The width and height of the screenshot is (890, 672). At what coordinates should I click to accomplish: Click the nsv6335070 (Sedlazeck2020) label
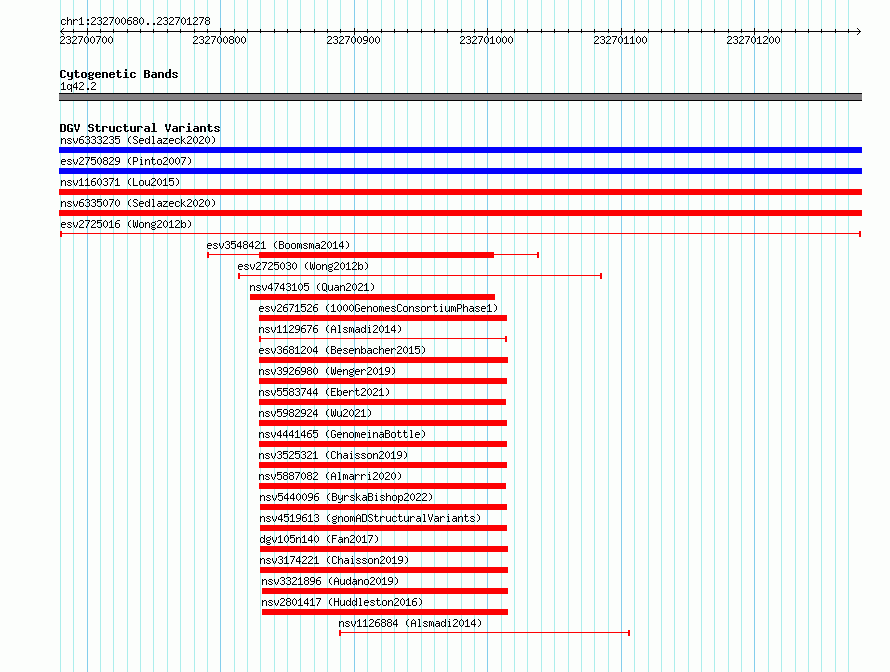pyautogui.click(x=138, y=203)
